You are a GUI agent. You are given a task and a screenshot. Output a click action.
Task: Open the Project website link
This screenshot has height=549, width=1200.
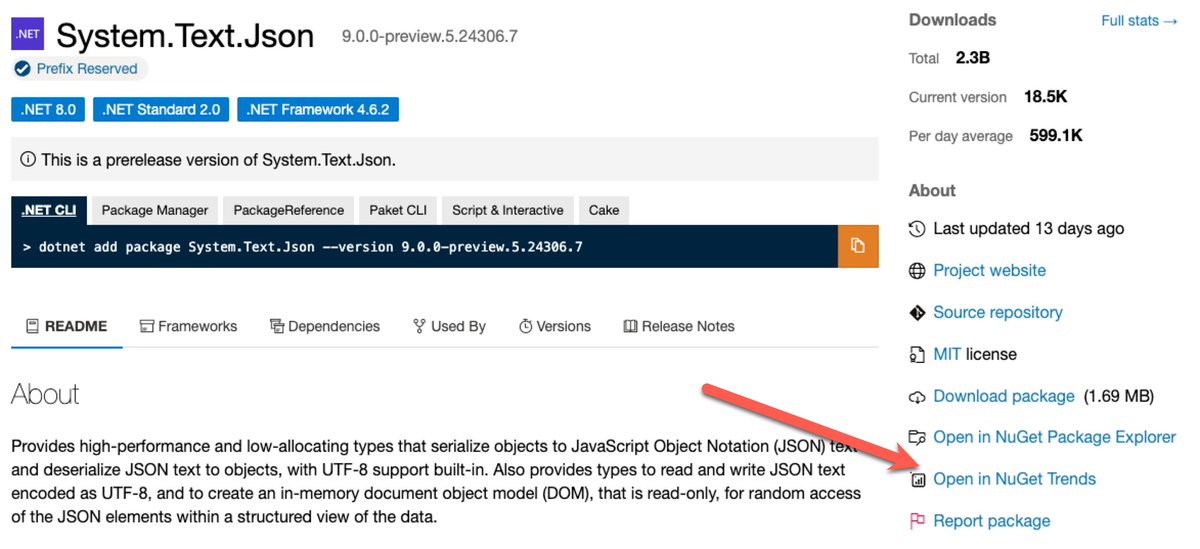pyautogui.click(x=989, y=270)
